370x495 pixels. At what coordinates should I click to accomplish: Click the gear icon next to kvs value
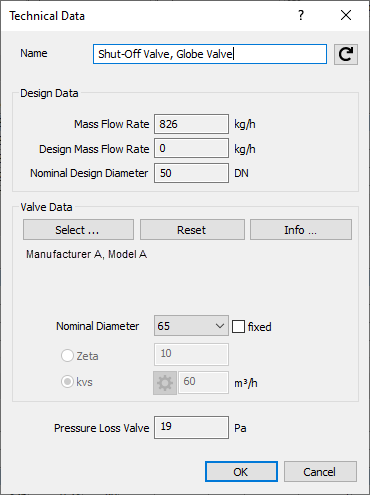[165, 383]
